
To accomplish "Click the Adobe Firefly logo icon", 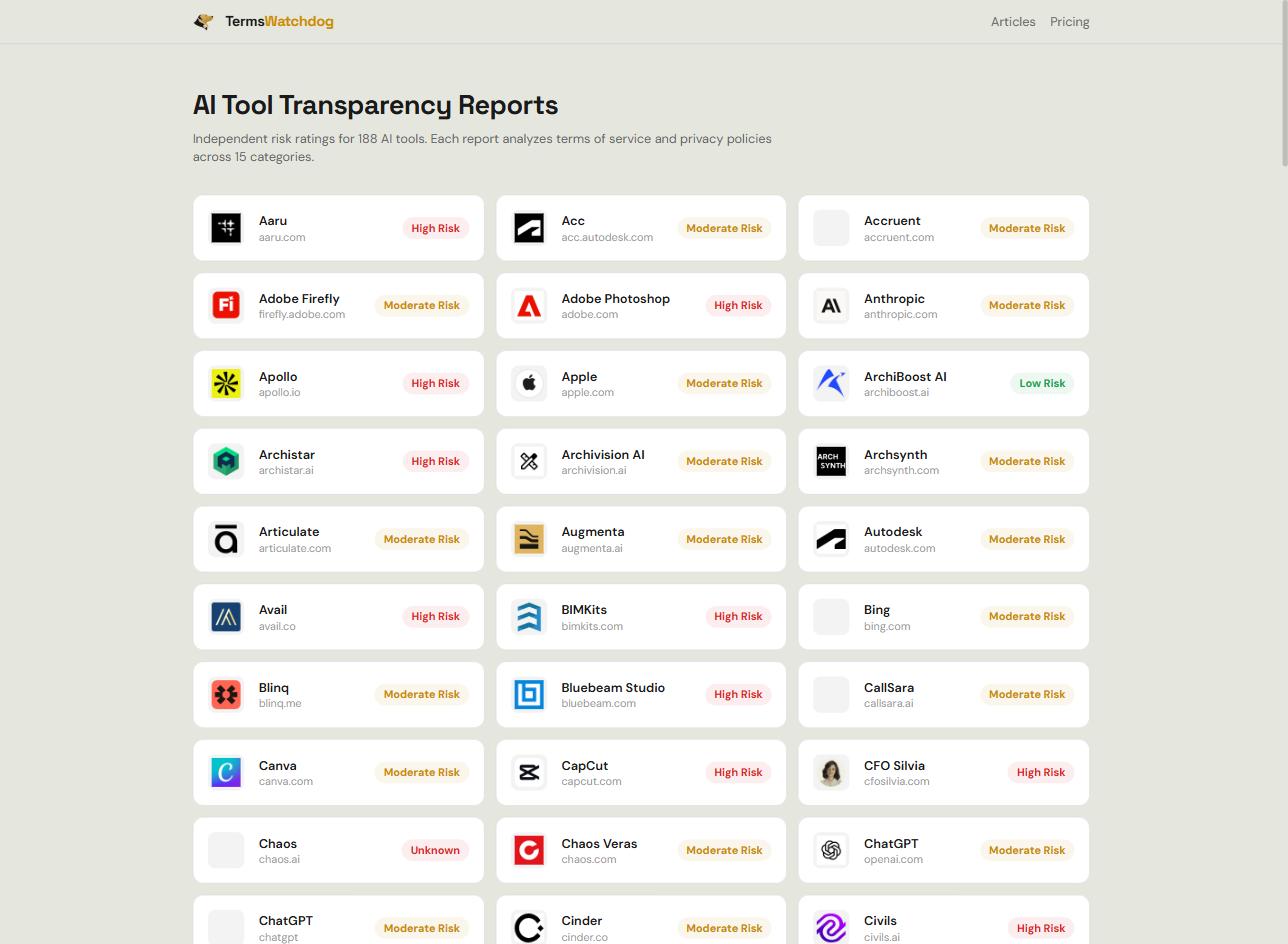I will [226, 305].
